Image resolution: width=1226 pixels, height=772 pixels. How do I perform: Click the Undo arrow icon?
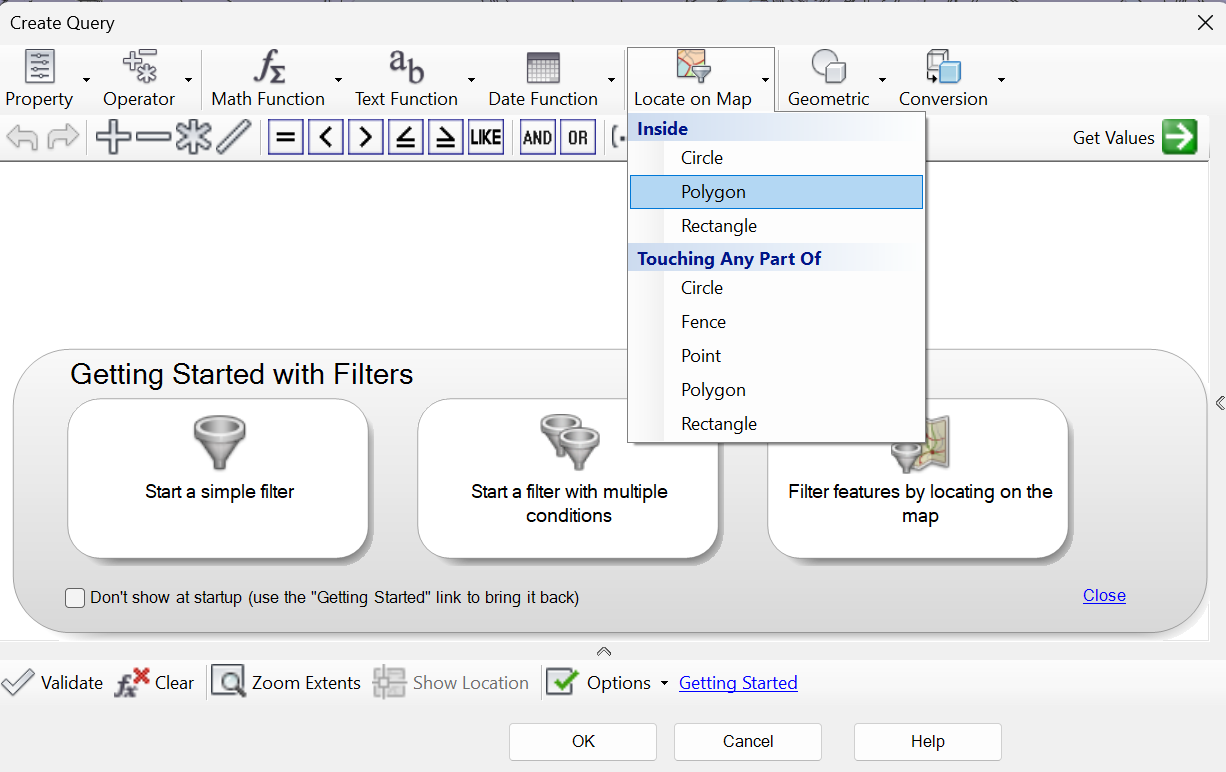[22, 137]
